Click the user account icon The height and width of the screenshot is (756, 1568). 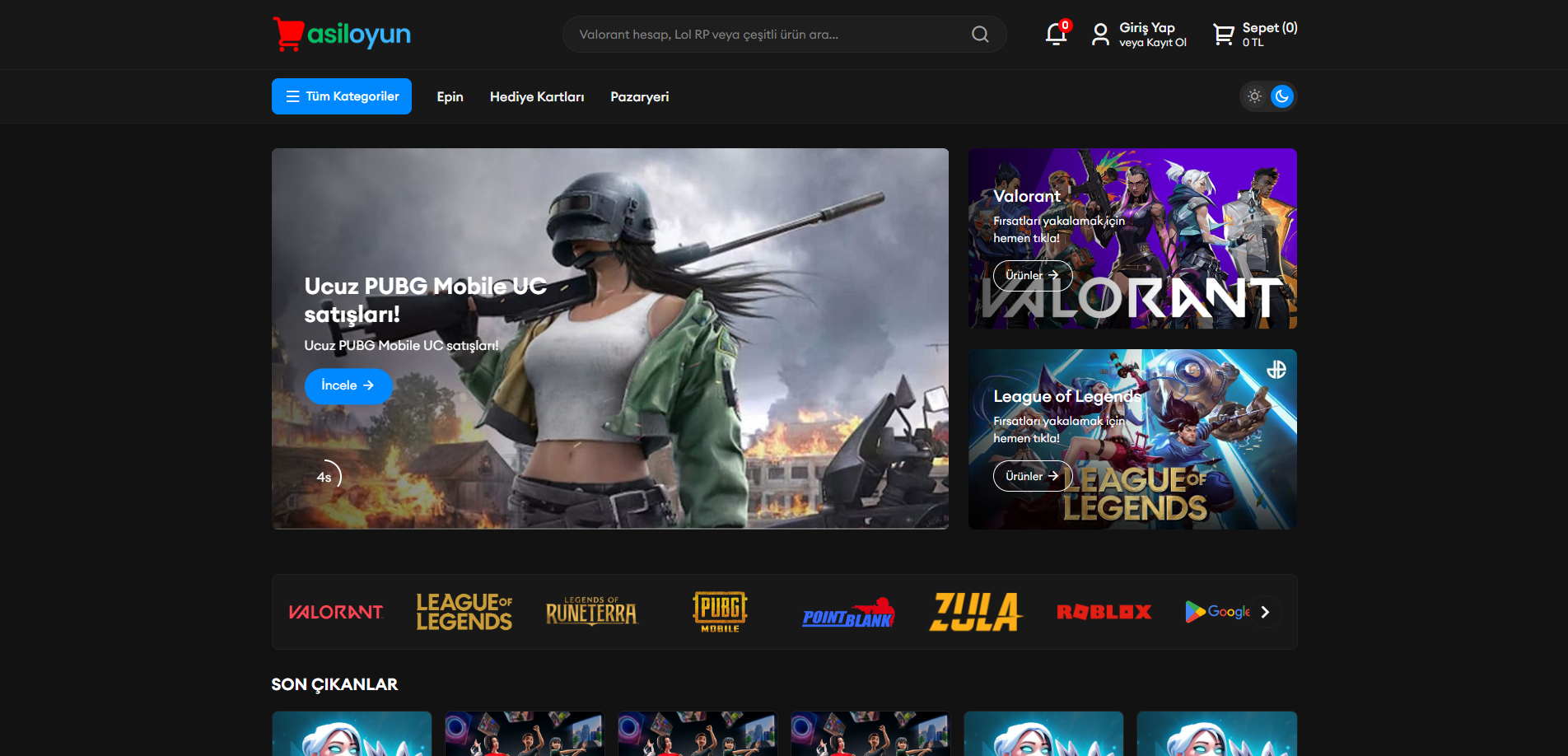coord(1100,35)
